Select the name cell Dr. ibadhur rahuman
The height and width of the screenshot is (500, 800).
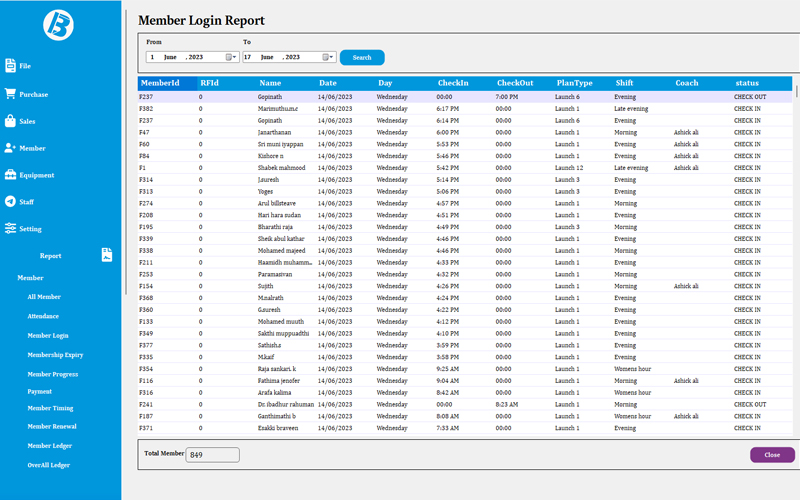tap(286, 405)
